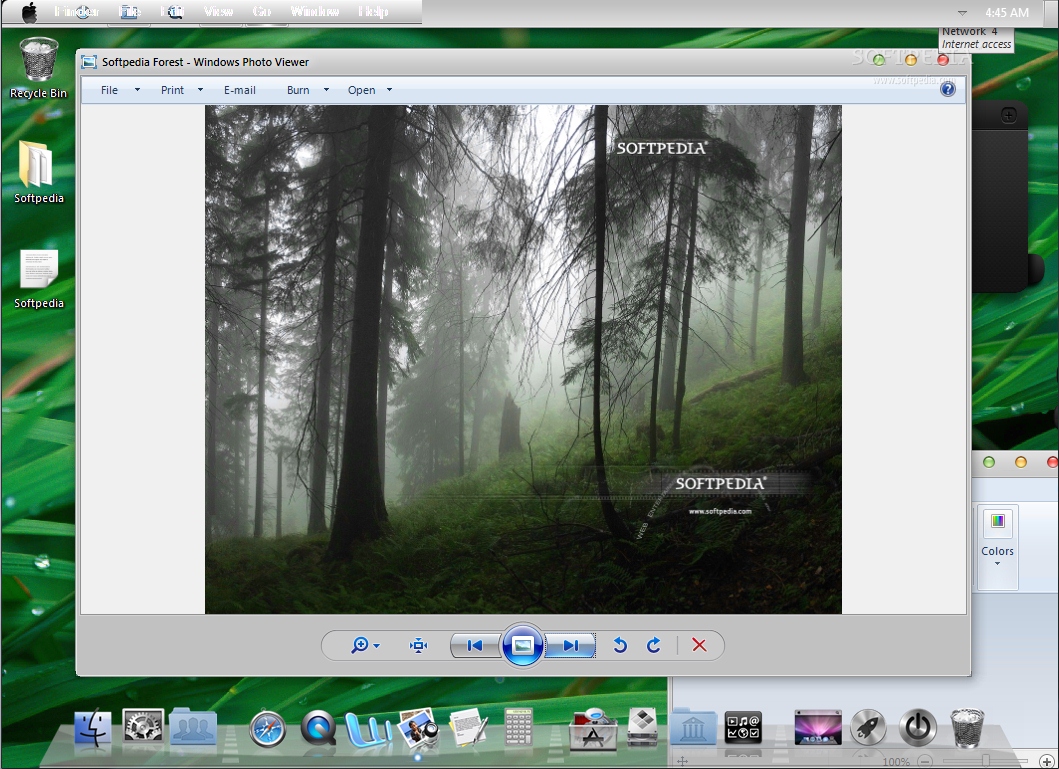Click the E-mail toolbar button
The height and width of the screenshot is (769, 1059).
(240, 90)
